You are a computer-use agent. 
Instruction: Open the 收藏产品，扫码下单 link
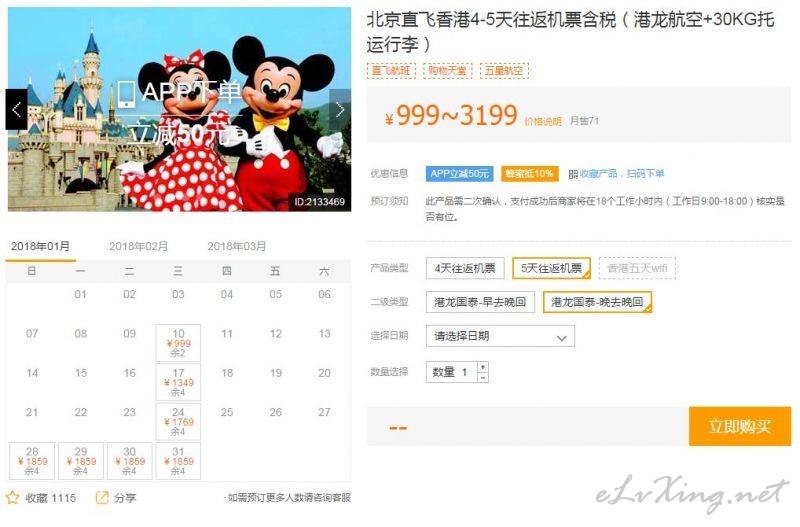tap(621, 174)
